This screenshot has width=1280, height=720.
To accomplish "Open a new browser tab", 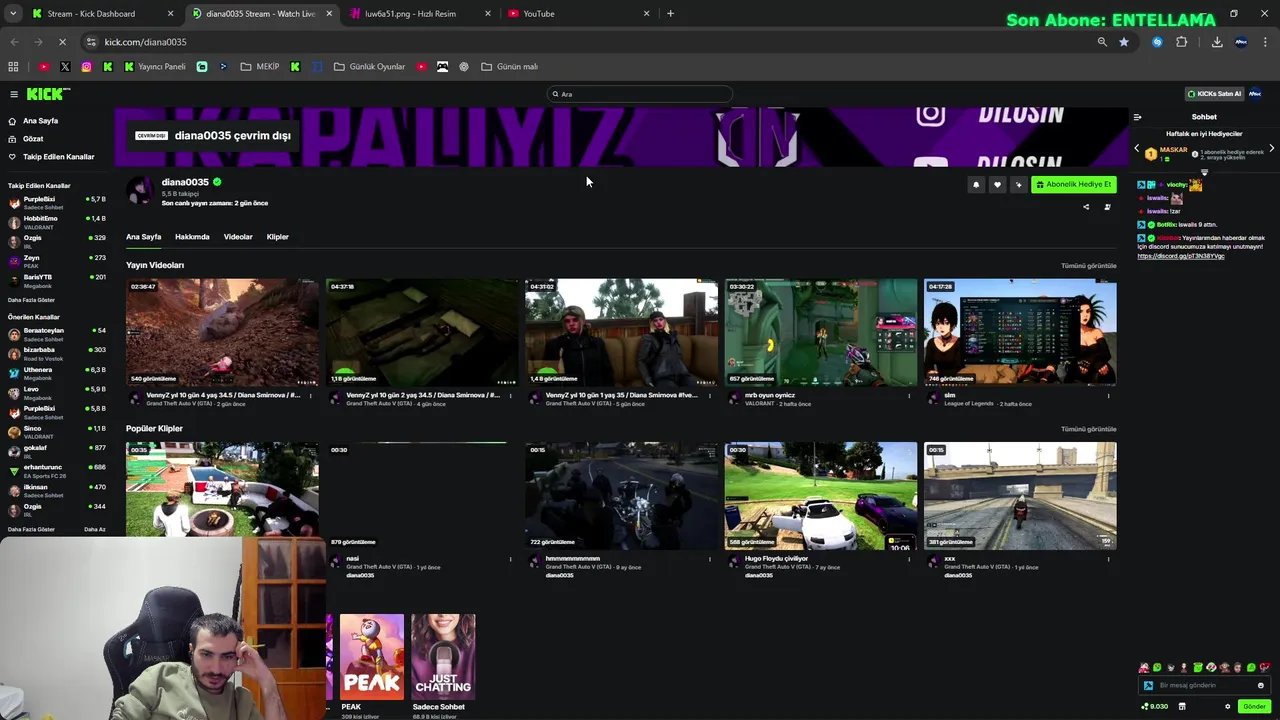I will tap(670, 14).
